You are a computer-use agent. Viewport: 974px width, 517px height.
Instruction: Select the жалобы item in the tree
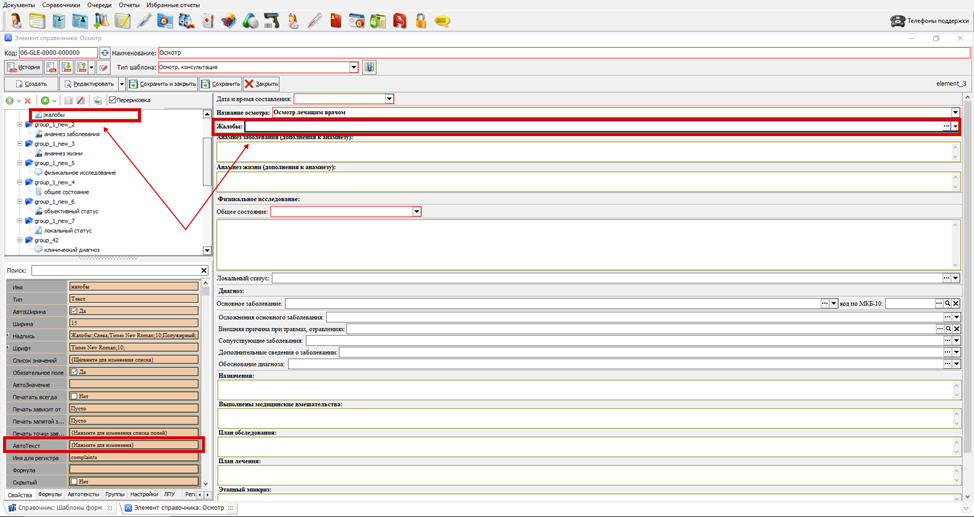(x=54, y=115)
